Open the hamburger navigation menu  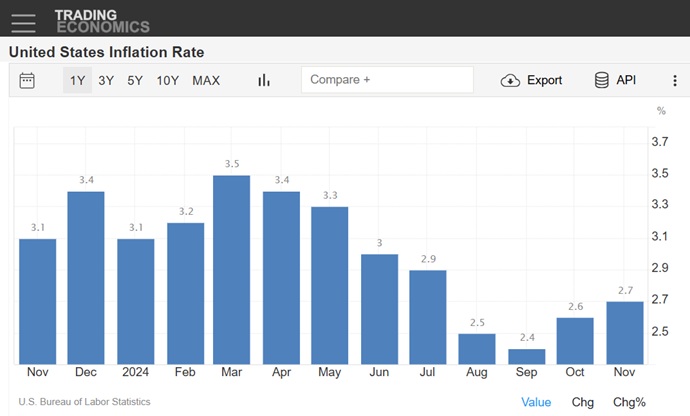point(22,20)
